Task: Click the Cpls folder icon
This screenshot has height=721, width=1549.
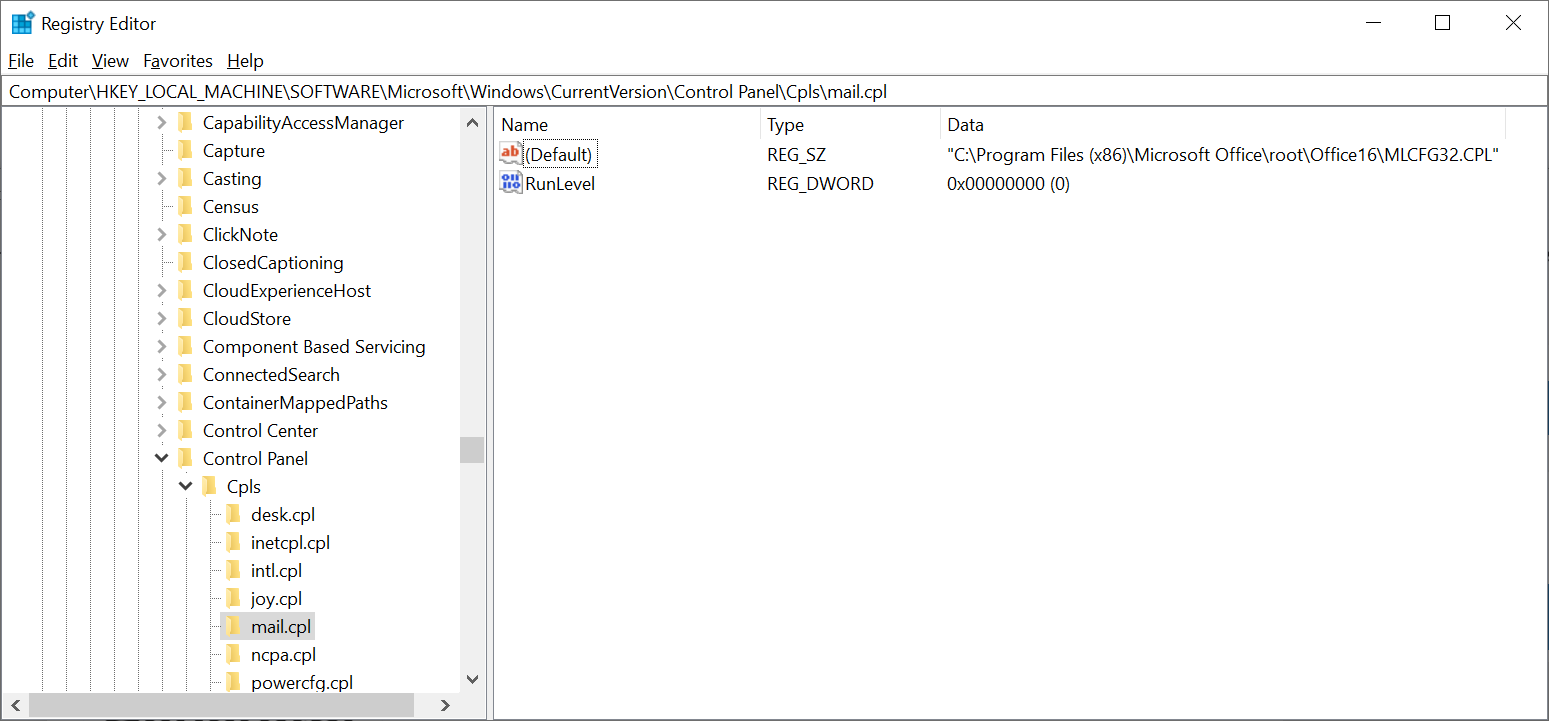Action: [209, 487]
